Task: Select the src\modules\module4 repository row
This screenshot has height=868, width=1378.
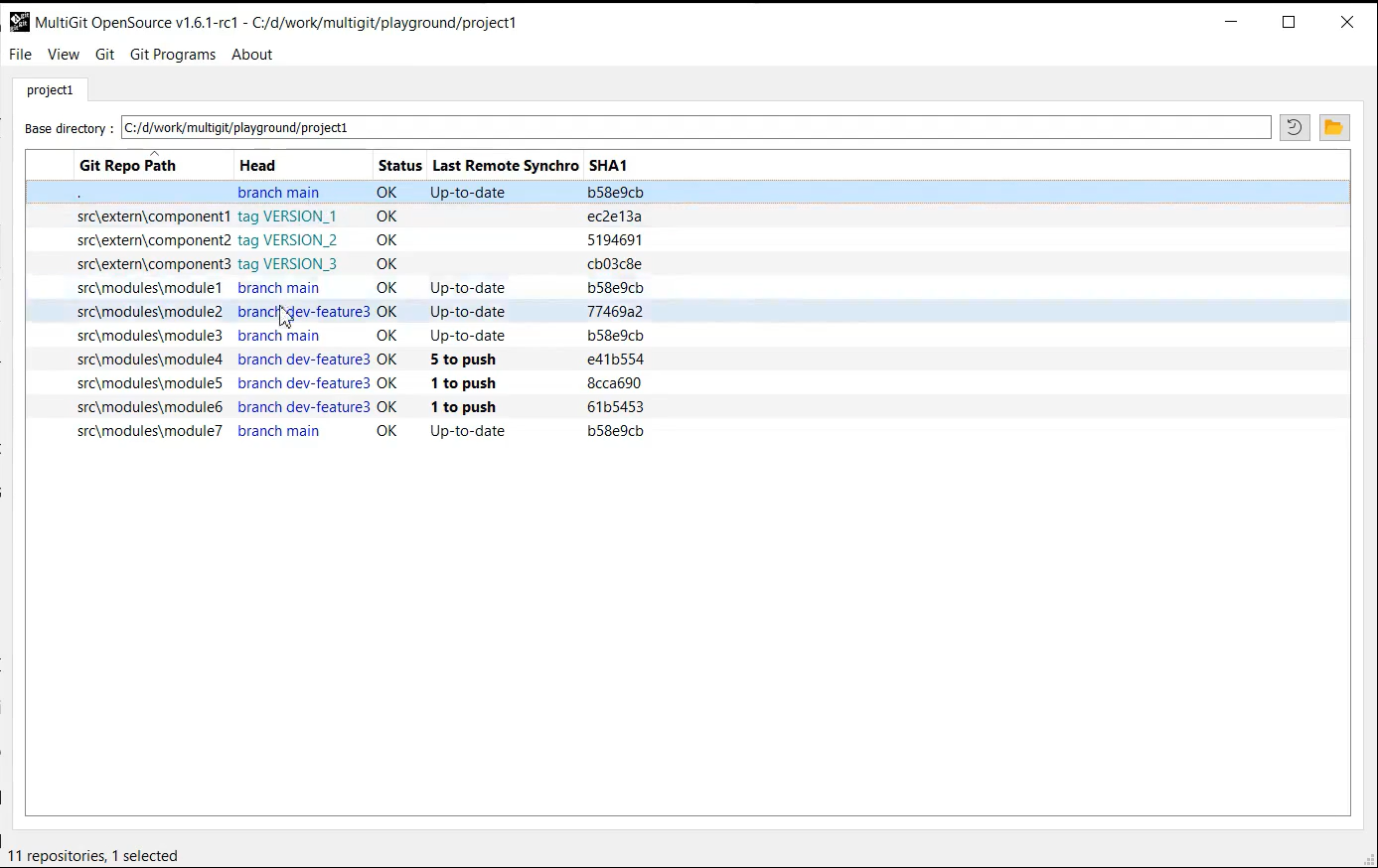Action: [x=149, y=360]
